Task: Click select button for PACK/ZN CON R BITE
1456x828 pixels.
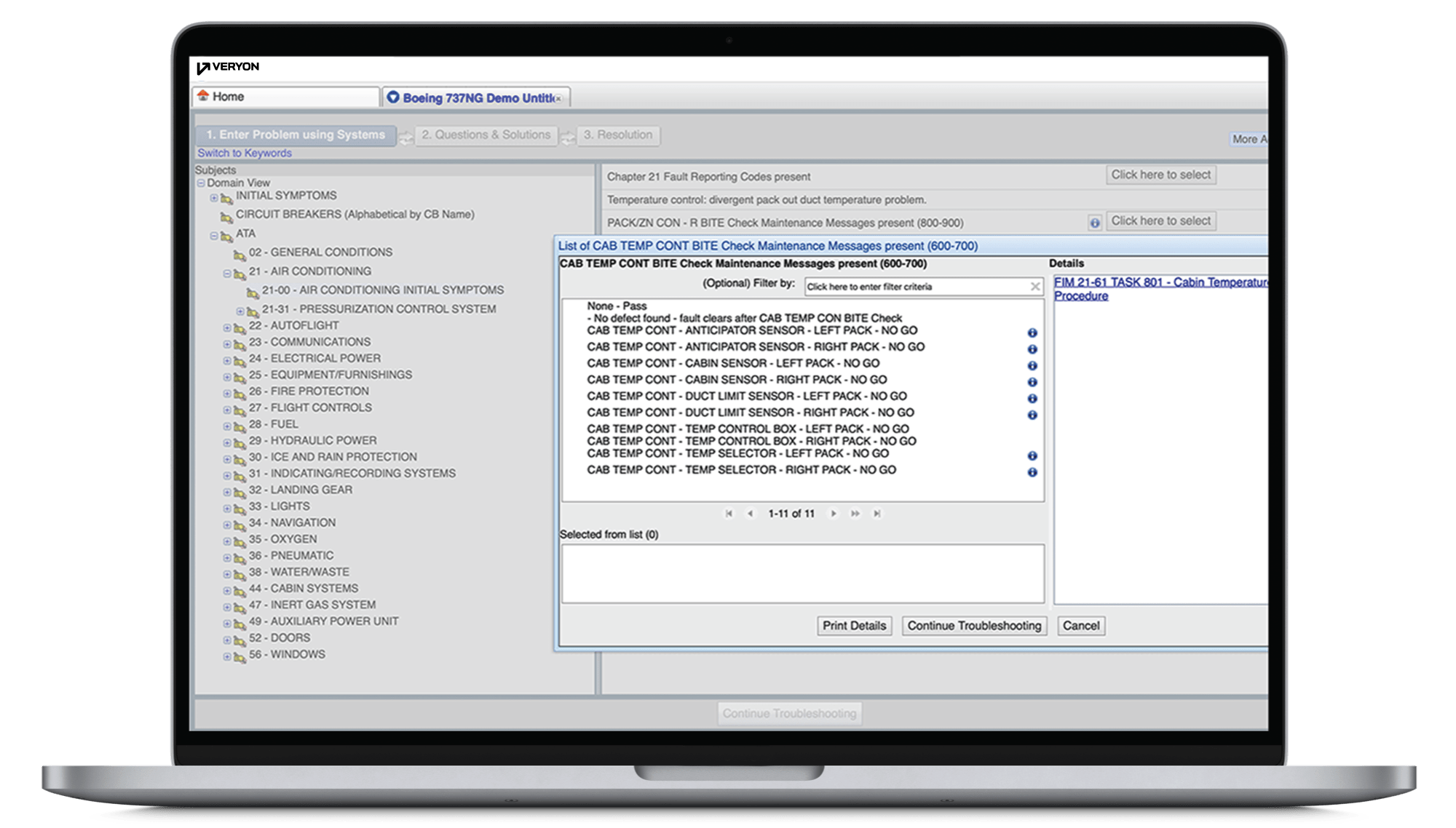Action: pos(1161,220)
